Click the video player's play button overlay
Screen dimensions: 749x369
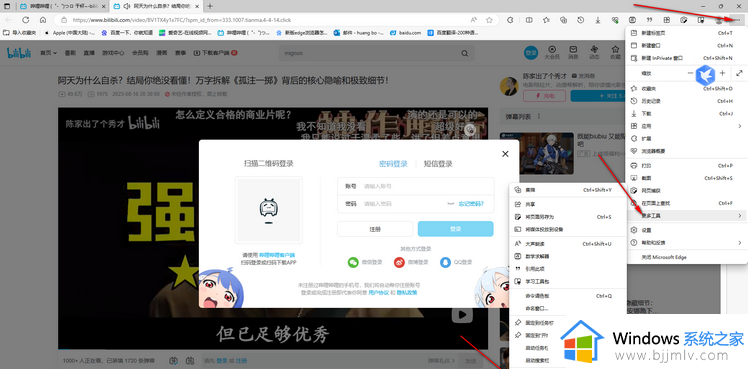coord(462,315)
